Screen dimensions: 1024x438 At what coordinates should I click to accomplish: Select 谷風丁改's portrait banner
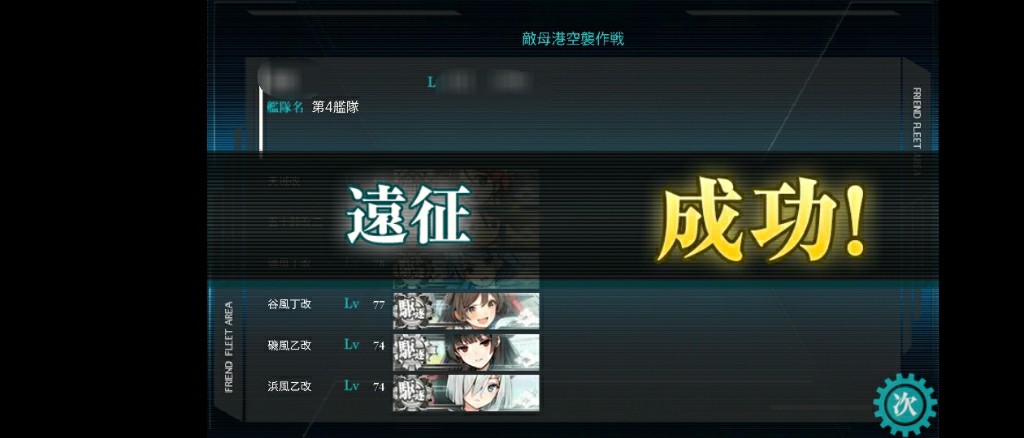click(x=466, y=310)
